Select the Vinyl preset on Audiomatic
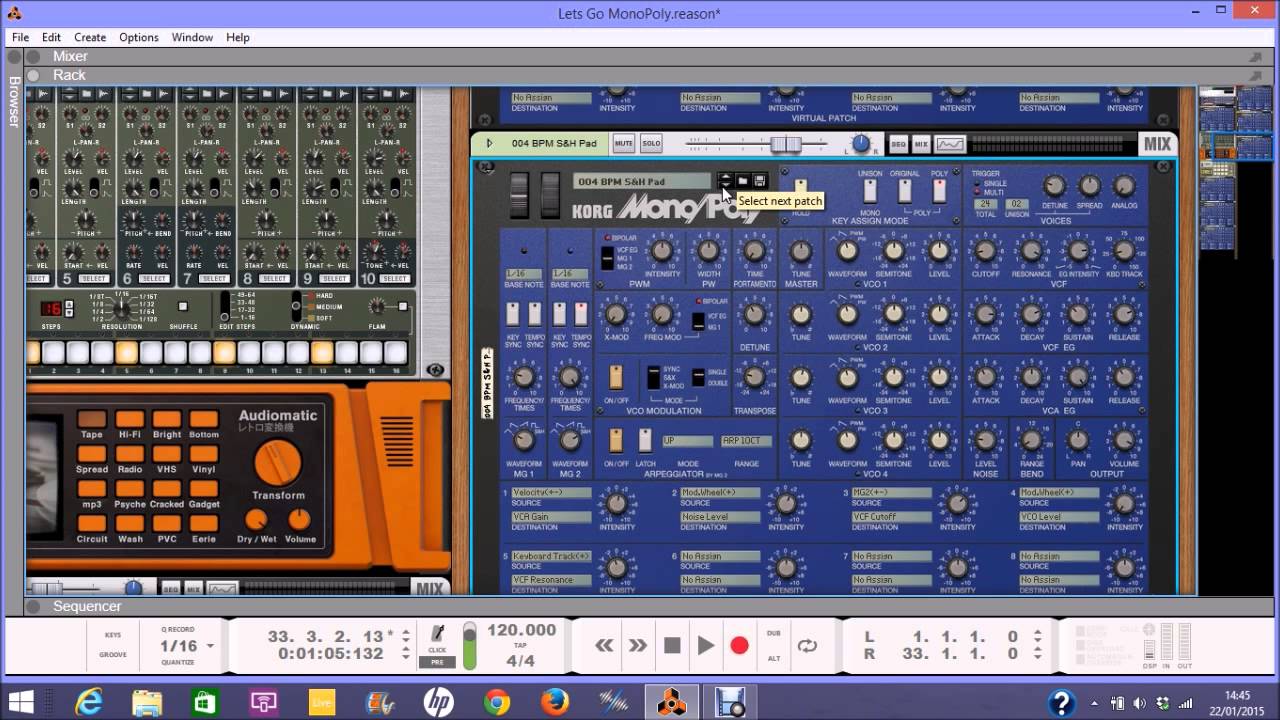 (204, 454)
